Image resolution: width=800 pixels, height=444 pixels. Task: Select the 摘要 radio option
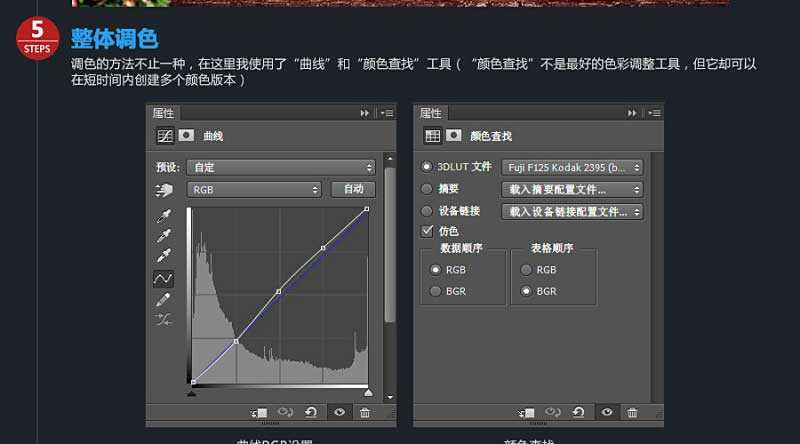point(428,189)
